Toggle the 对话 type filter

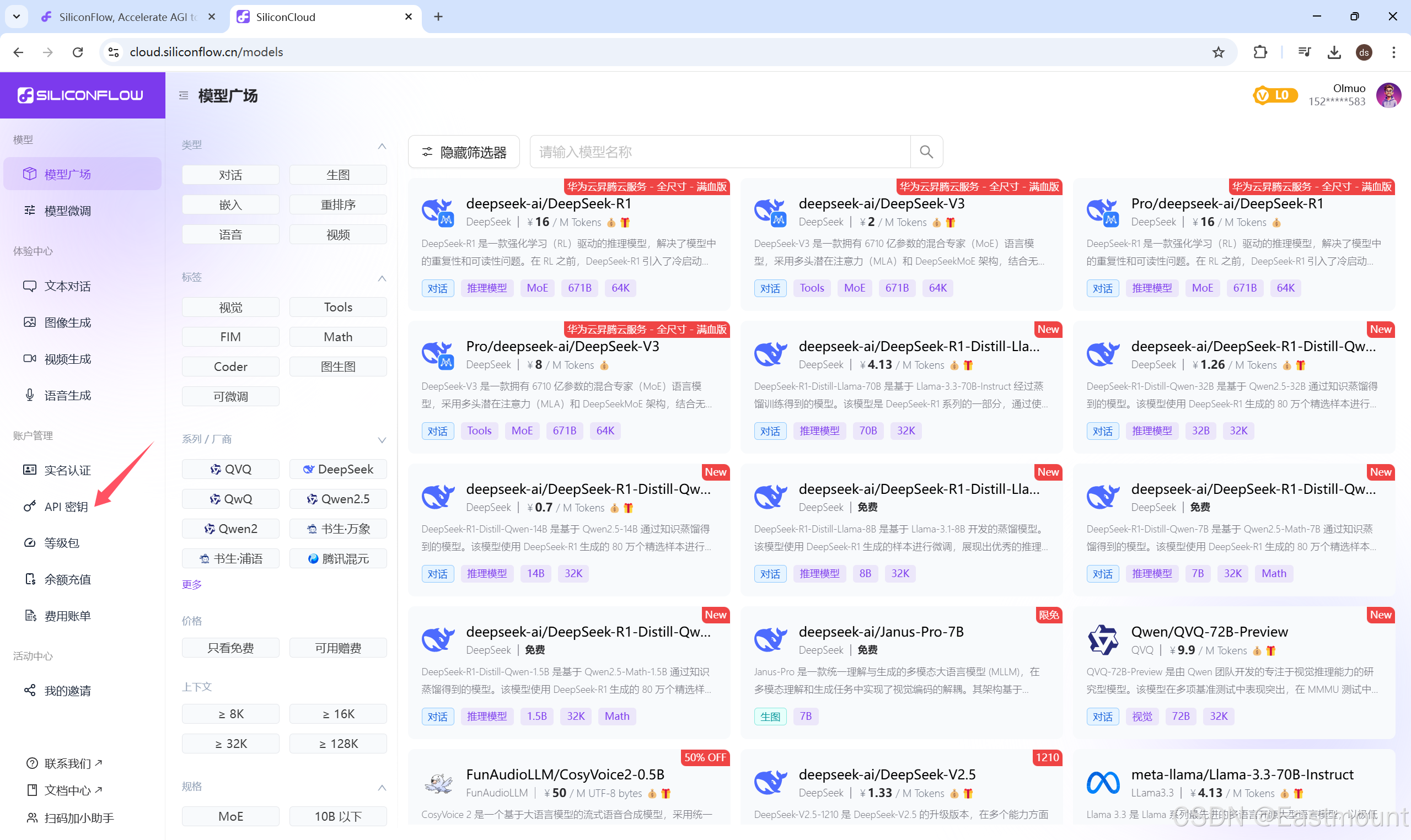coord(230,175)
